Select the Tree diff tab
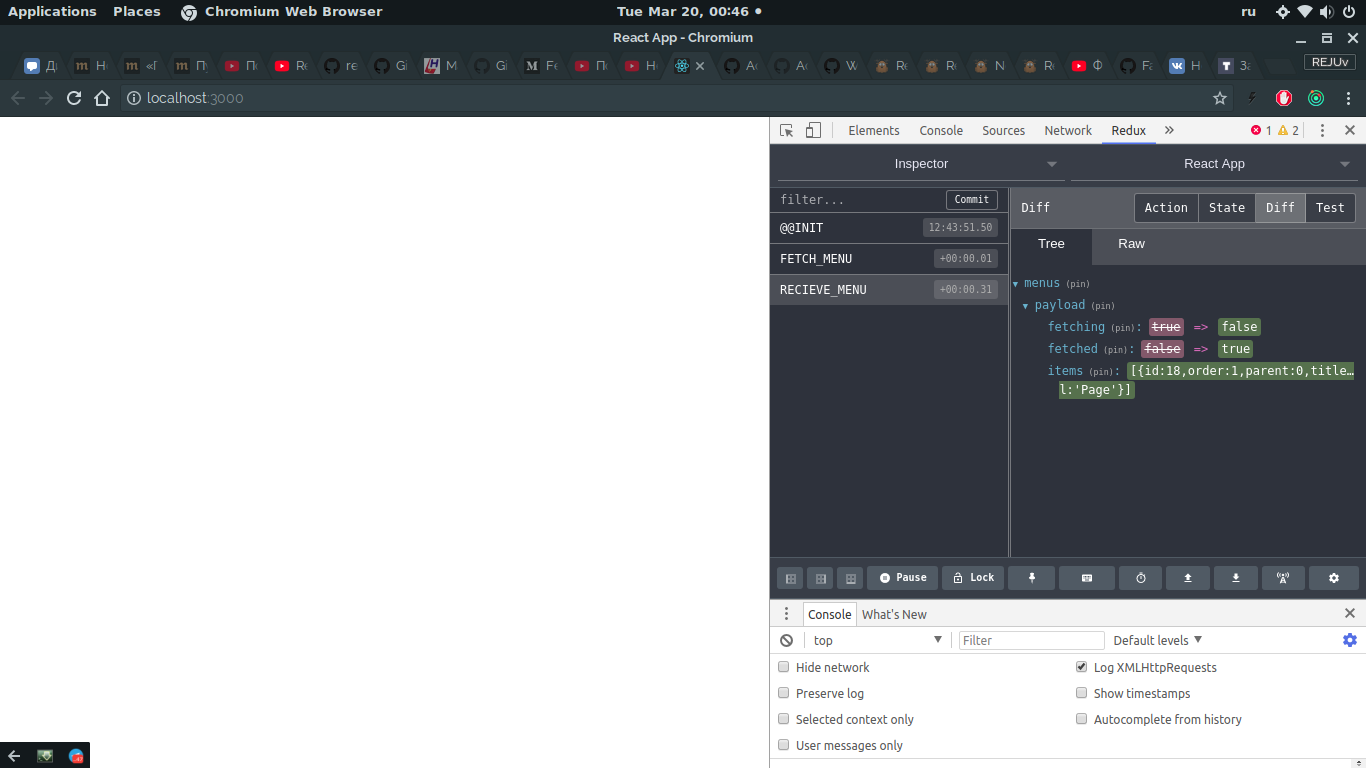The image size is (1366, 768). tap(1051, 244)
